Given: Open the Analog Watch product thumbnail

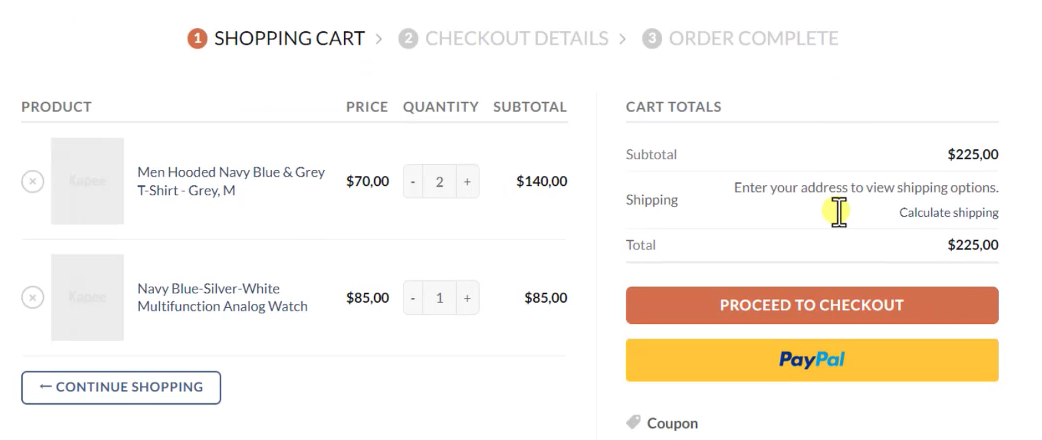Looking at the screenshot, I should pos(87,297).
